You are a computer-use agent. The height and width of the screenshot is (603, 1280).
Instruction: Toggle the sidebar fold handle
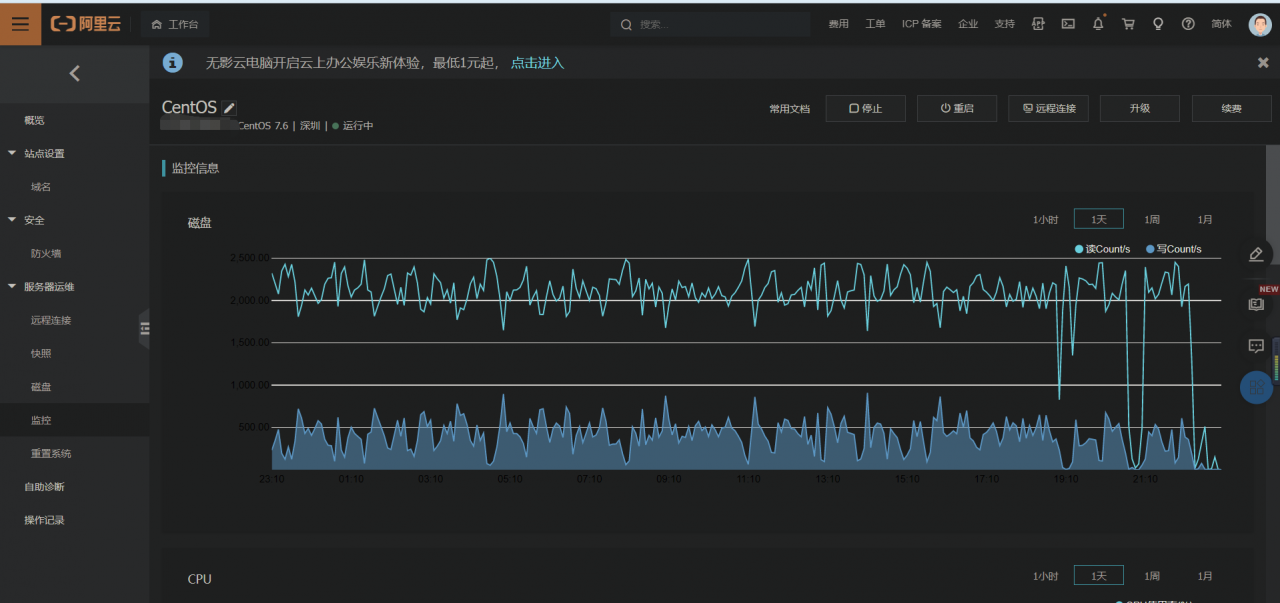pyautogui.click(x=144, y=328)
